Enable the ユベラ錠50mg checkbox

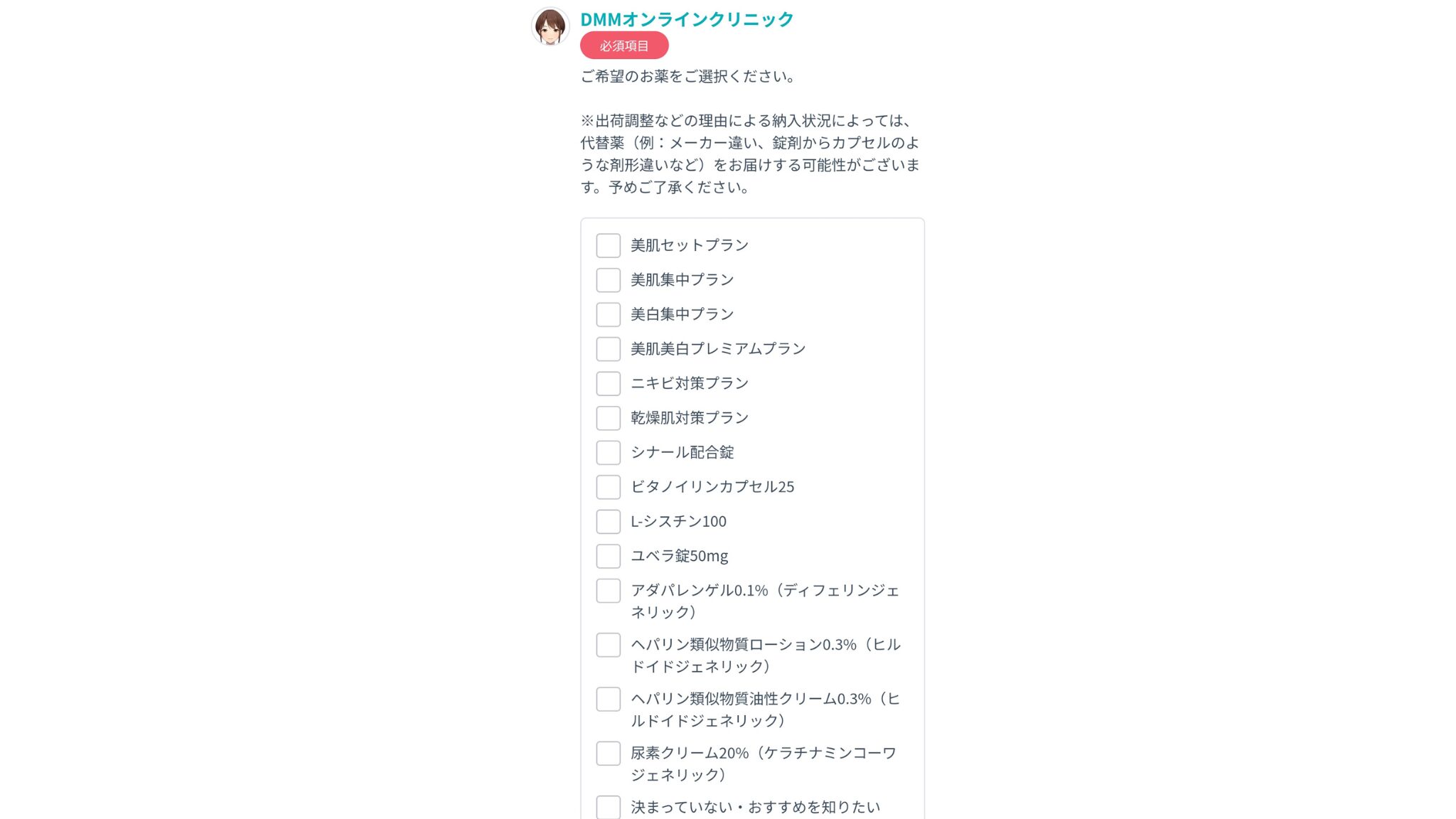click(608, 556)
